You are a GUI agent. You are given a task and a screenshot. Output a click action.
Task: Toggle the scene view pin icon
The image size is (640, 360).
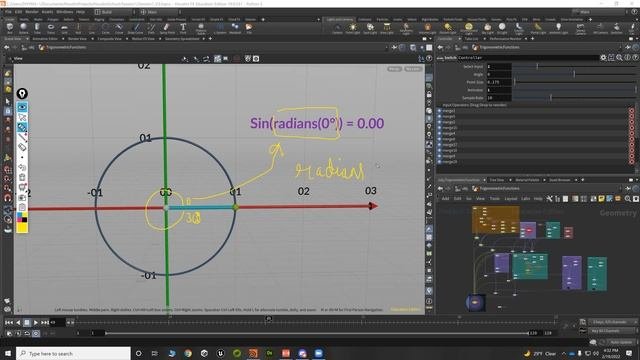click(x=394, y=47)
